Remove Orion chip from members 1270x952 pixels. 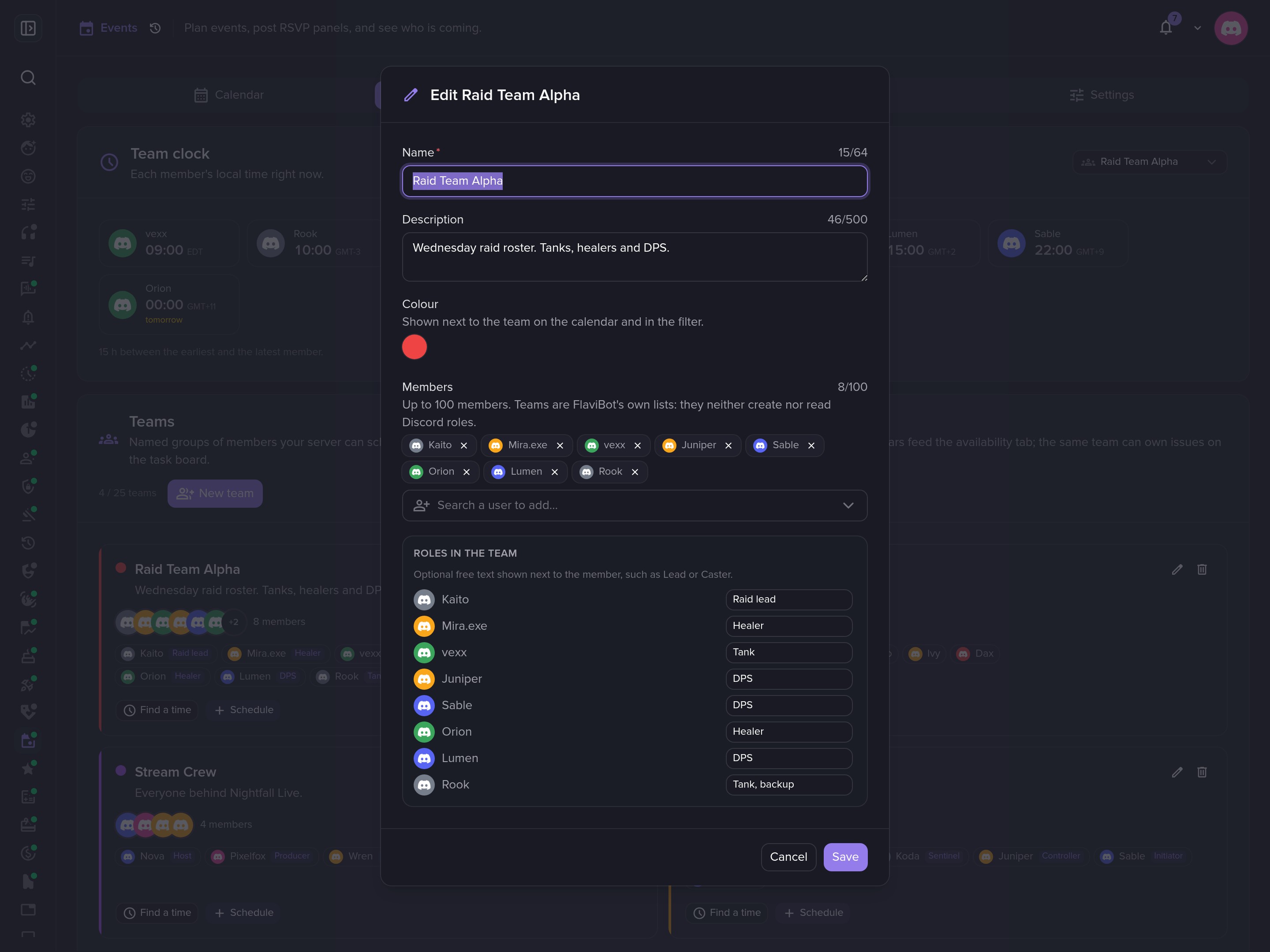point(466,472)
